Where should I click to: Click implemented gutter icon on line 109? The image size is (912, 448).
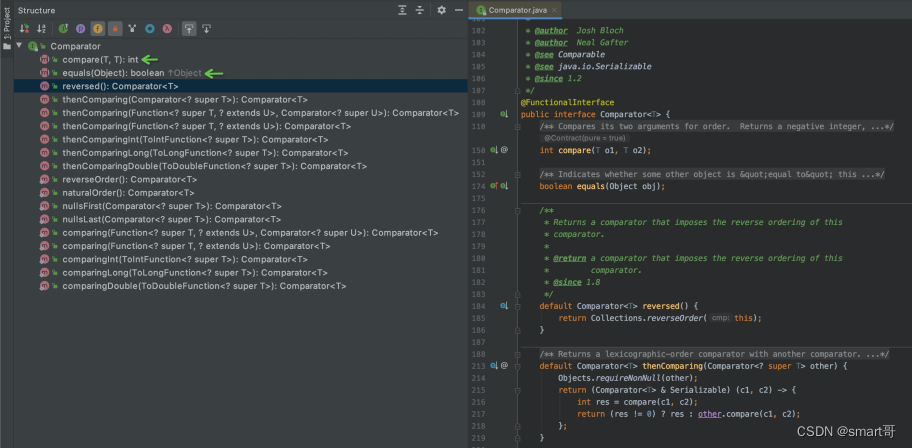pos(504,114)
